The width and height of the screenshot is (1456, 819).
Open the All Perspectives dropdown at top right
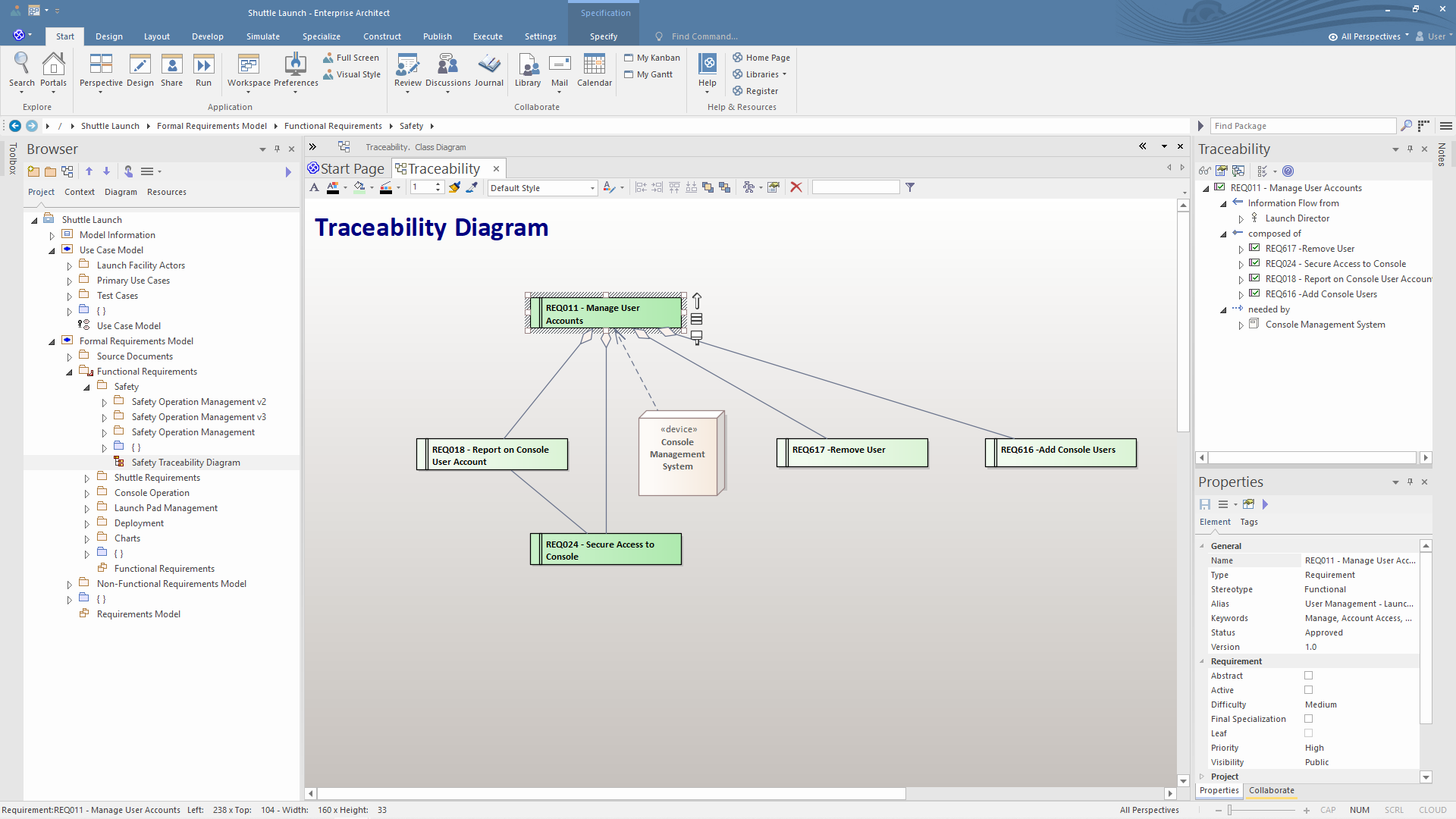click(x=1369, y=36)
